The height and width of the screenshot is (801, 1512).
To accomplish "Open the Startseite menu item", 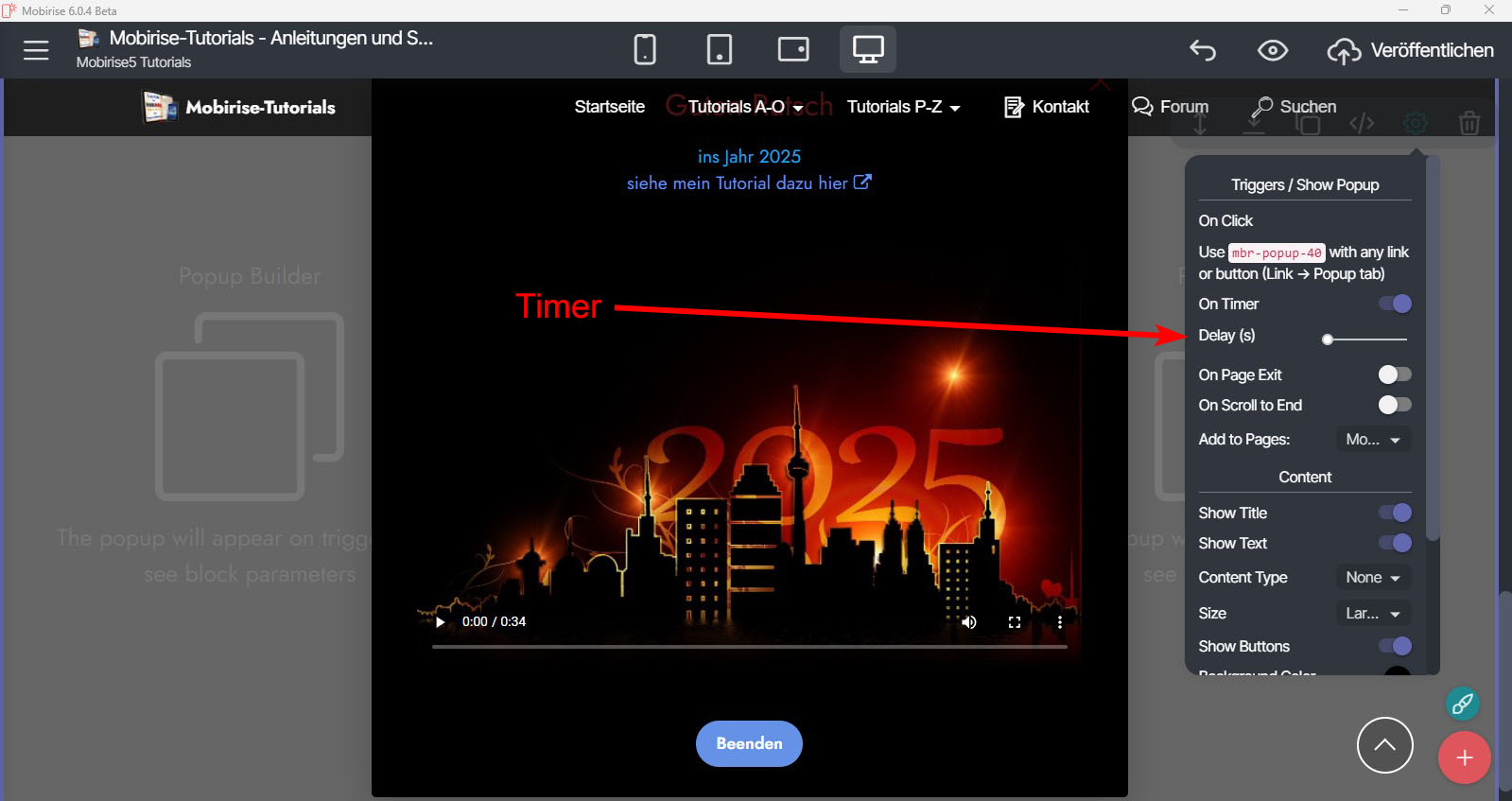I will (610, 107).
